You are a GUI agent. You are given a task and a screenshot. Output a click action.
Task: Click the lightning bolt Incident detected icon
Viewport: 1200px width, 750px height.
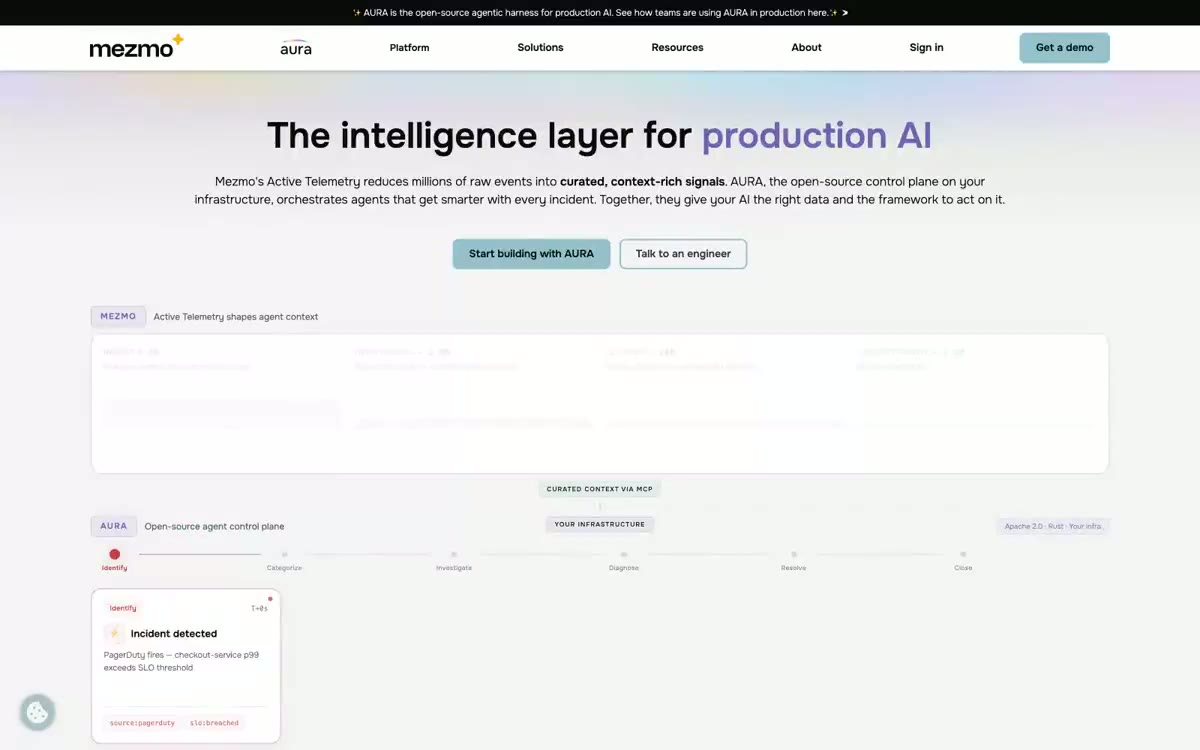(x=114, y=633)
